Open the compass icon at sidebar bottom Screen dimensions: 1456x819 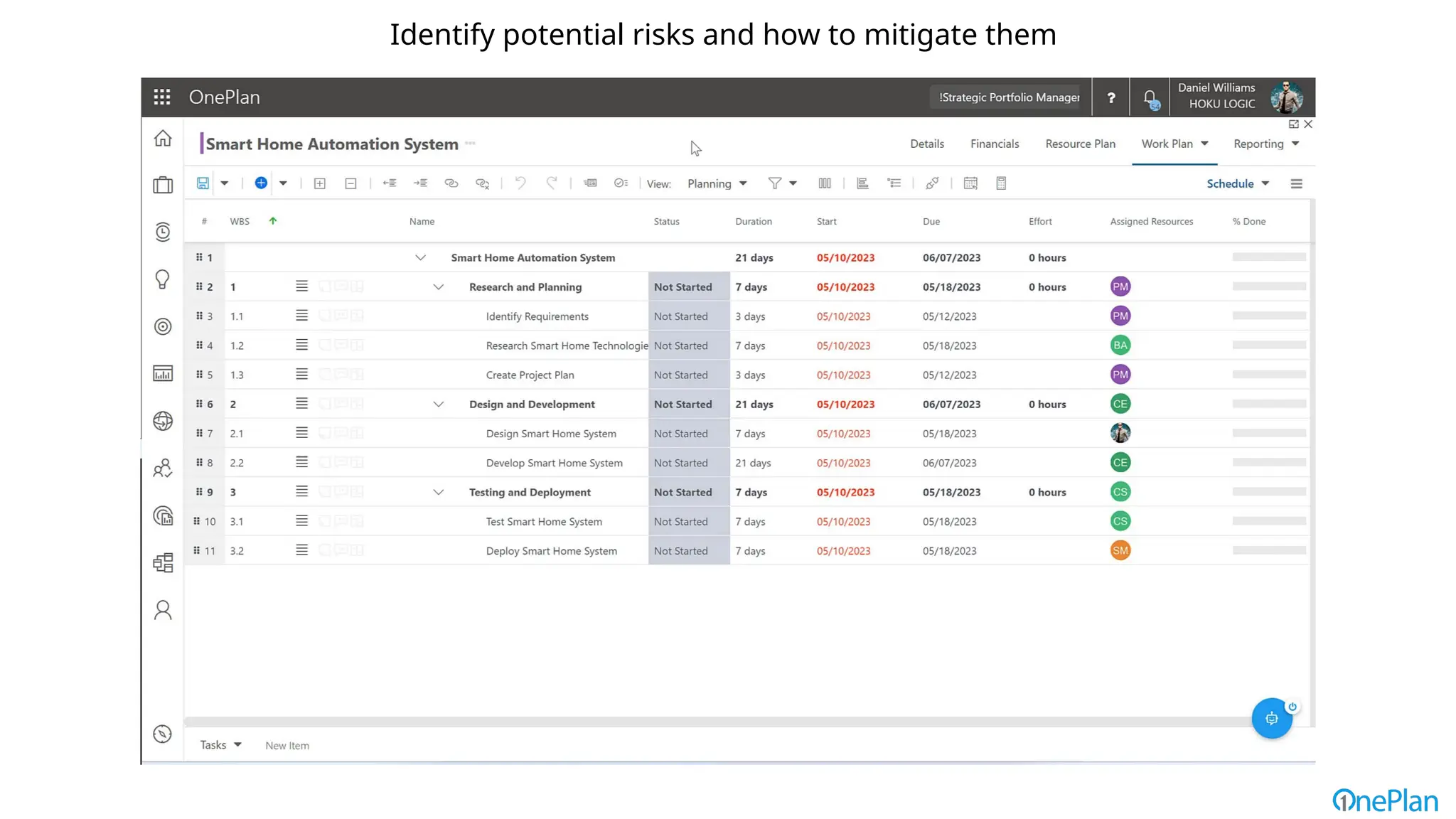163,734
